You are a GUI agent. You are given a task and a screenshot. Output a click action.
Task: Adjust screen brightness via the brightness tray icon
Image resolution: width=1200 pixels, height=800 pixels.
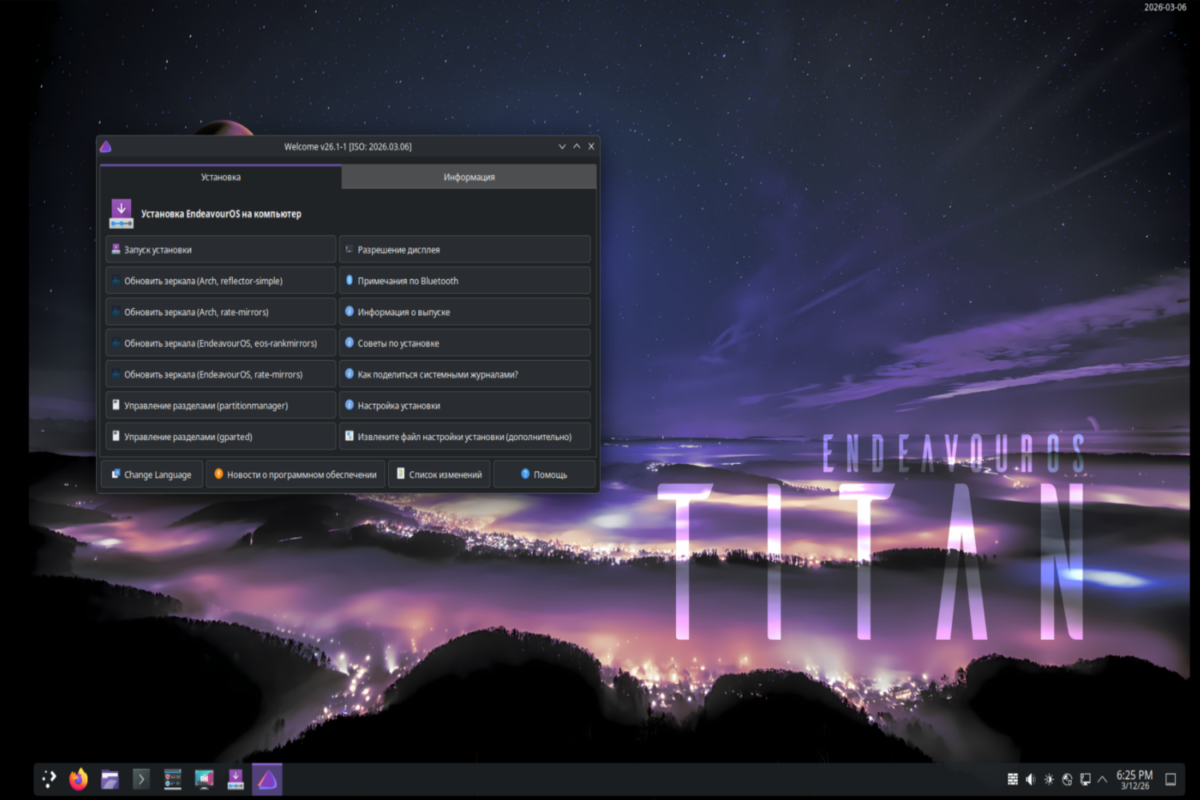coord(1048,778)
